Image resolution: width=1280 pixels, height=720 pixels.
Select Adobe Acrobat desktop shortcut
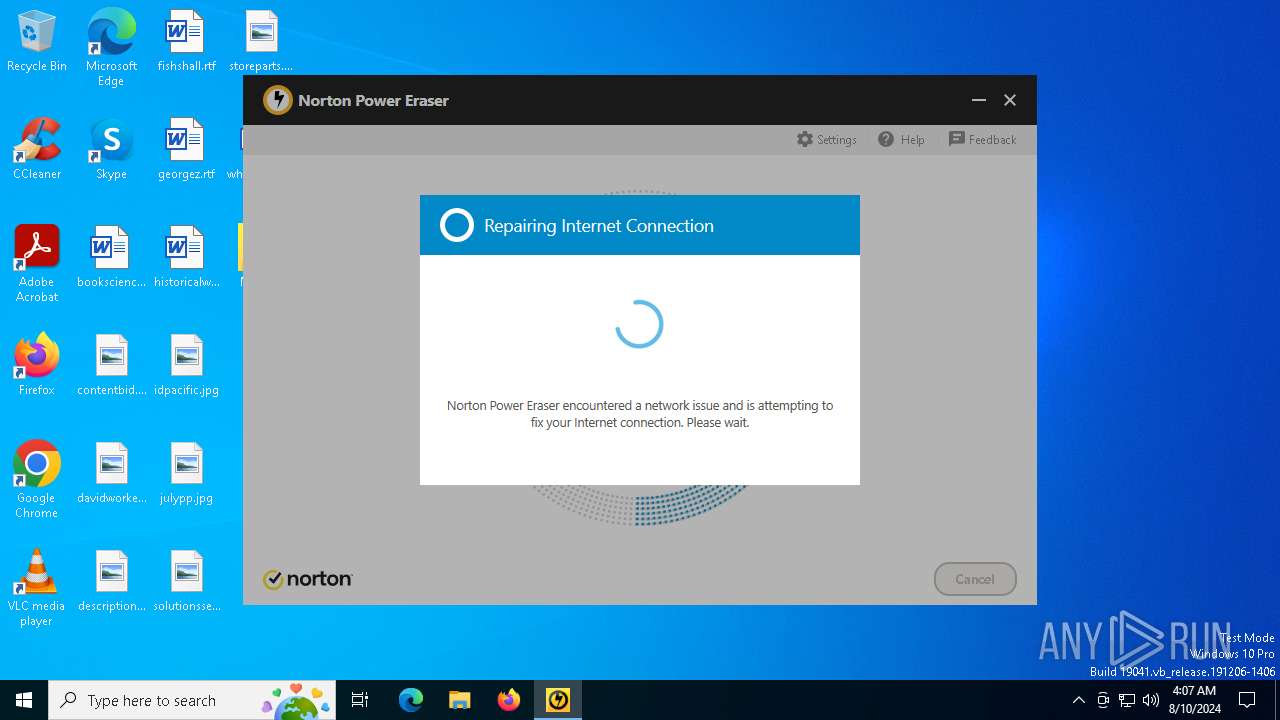pos(37,264)
